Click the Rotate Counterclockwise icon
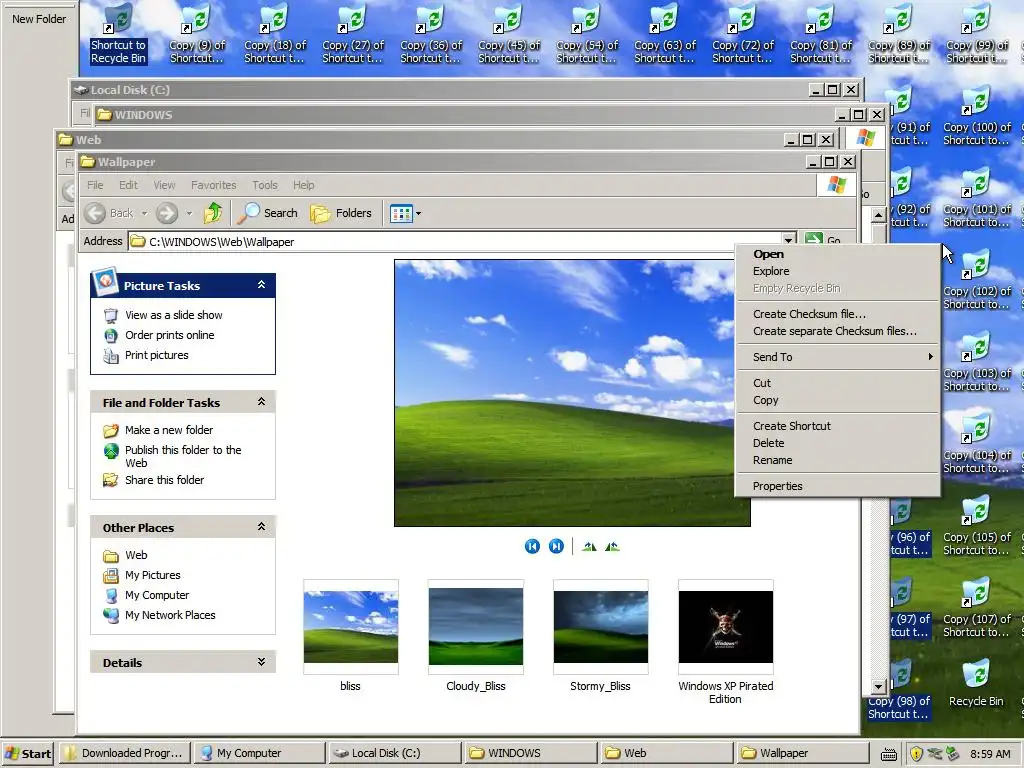 click(x=612, y=547)
